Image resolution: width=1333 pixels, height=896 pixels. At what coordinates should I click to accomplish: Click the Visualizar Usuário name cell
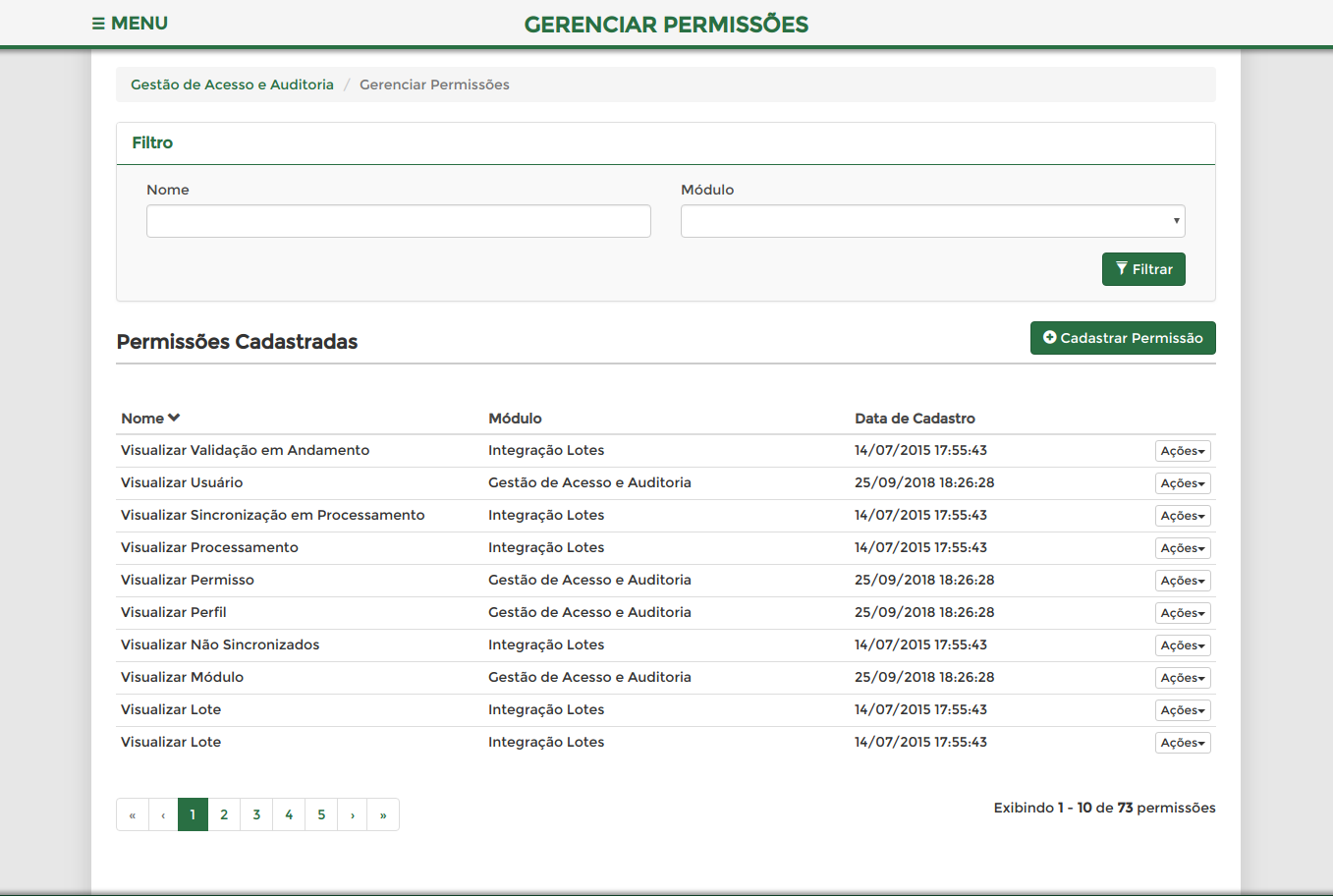pos(182,482)
